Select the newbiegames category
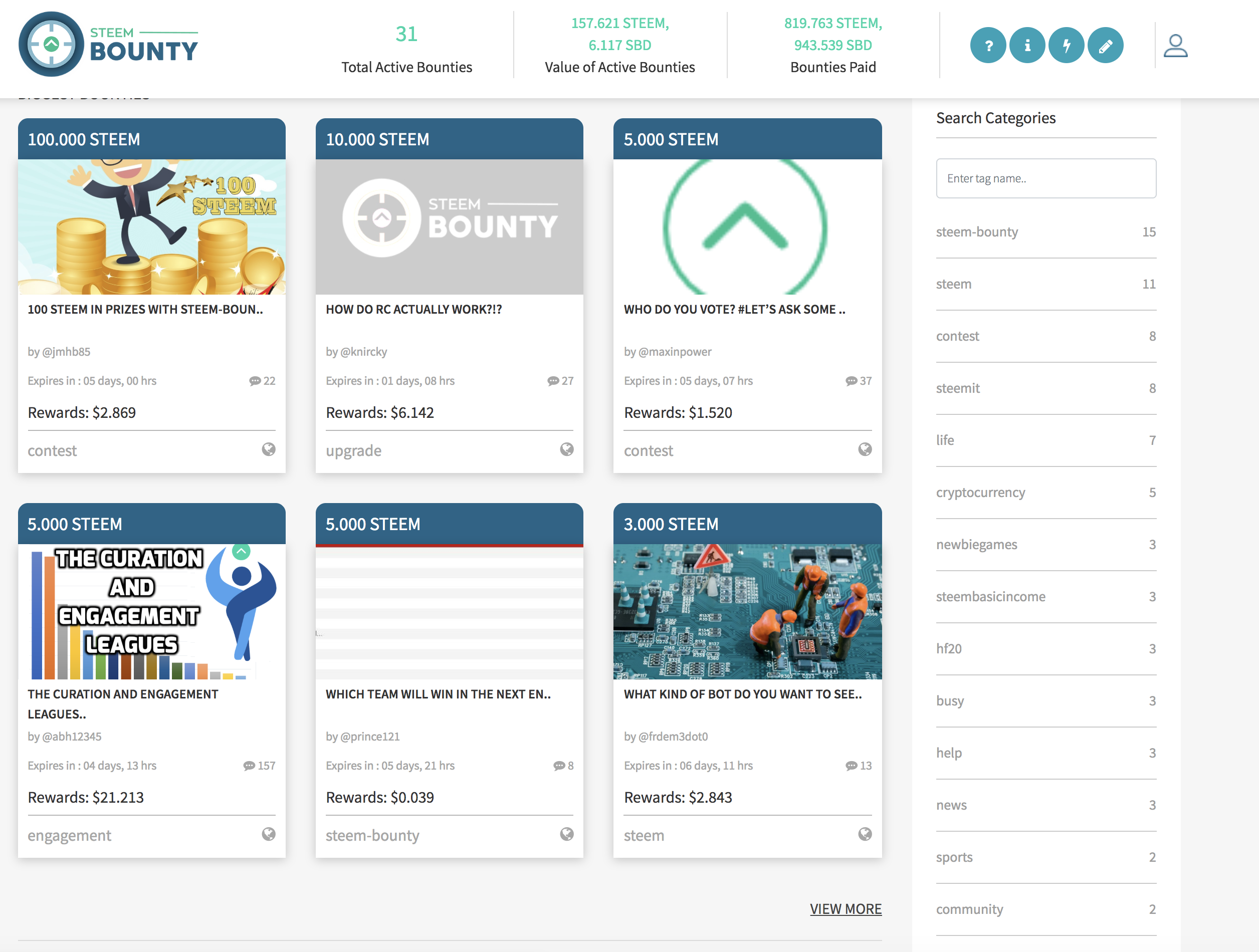This screenshot has width=1259, height=952. tap(1046, 545)
